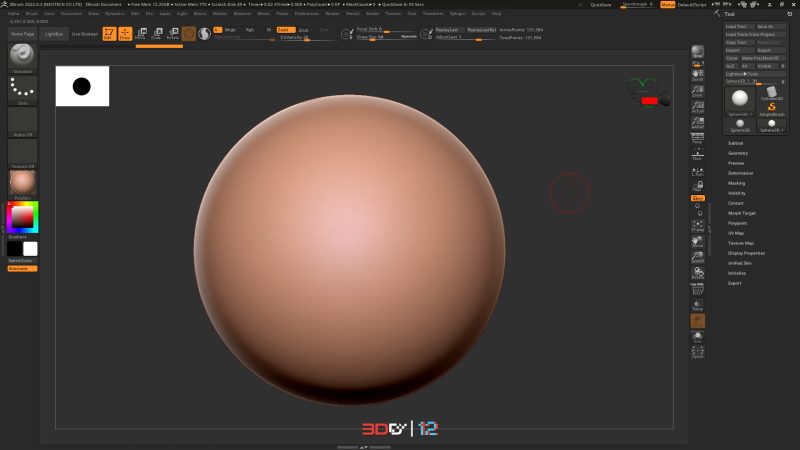Pick a color in the color picker
Screen dimensions: 800x450
(22, 217)
